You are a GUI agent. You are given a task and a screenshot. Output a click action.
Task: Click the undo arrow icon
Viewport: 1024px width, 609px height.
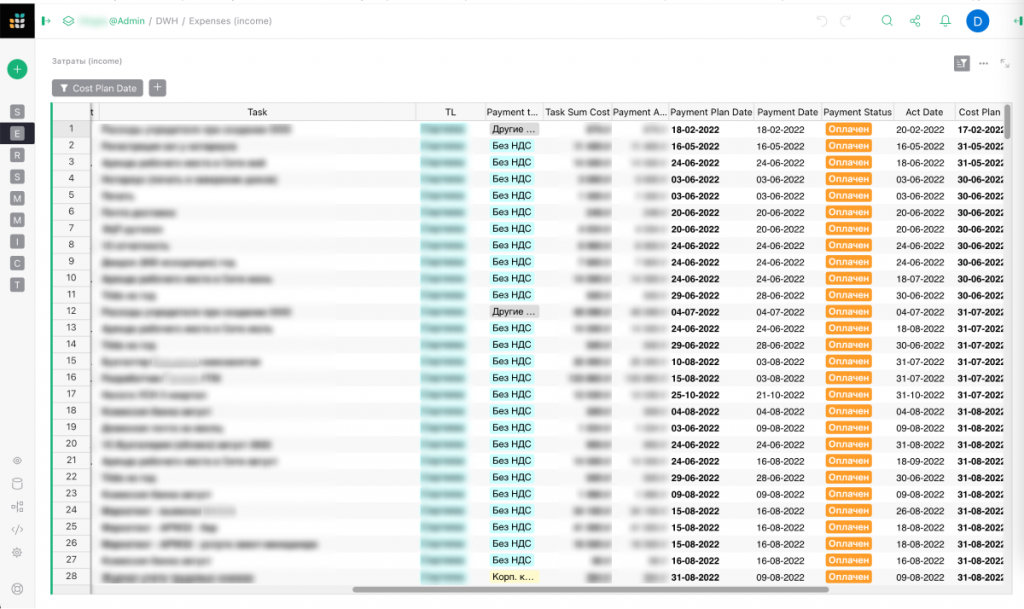822,21
